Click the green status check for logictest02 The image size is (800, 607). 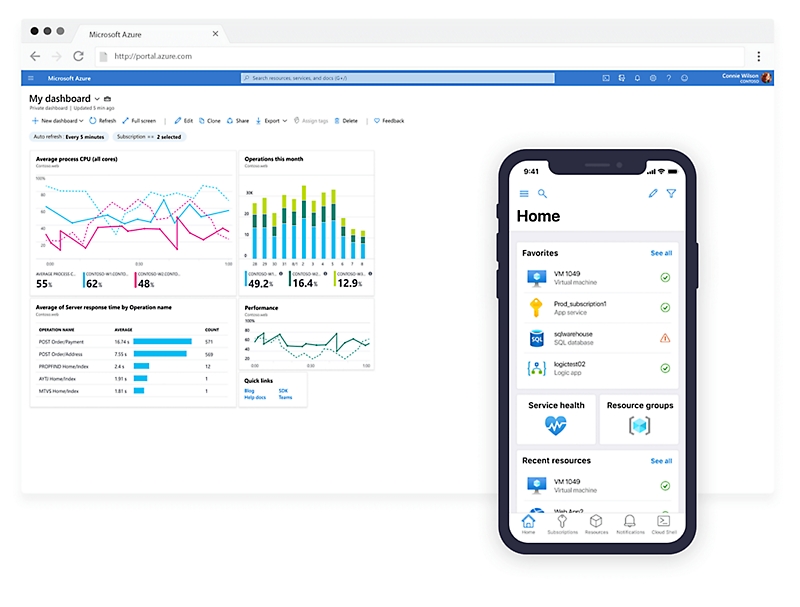click(x=665, y=368)
